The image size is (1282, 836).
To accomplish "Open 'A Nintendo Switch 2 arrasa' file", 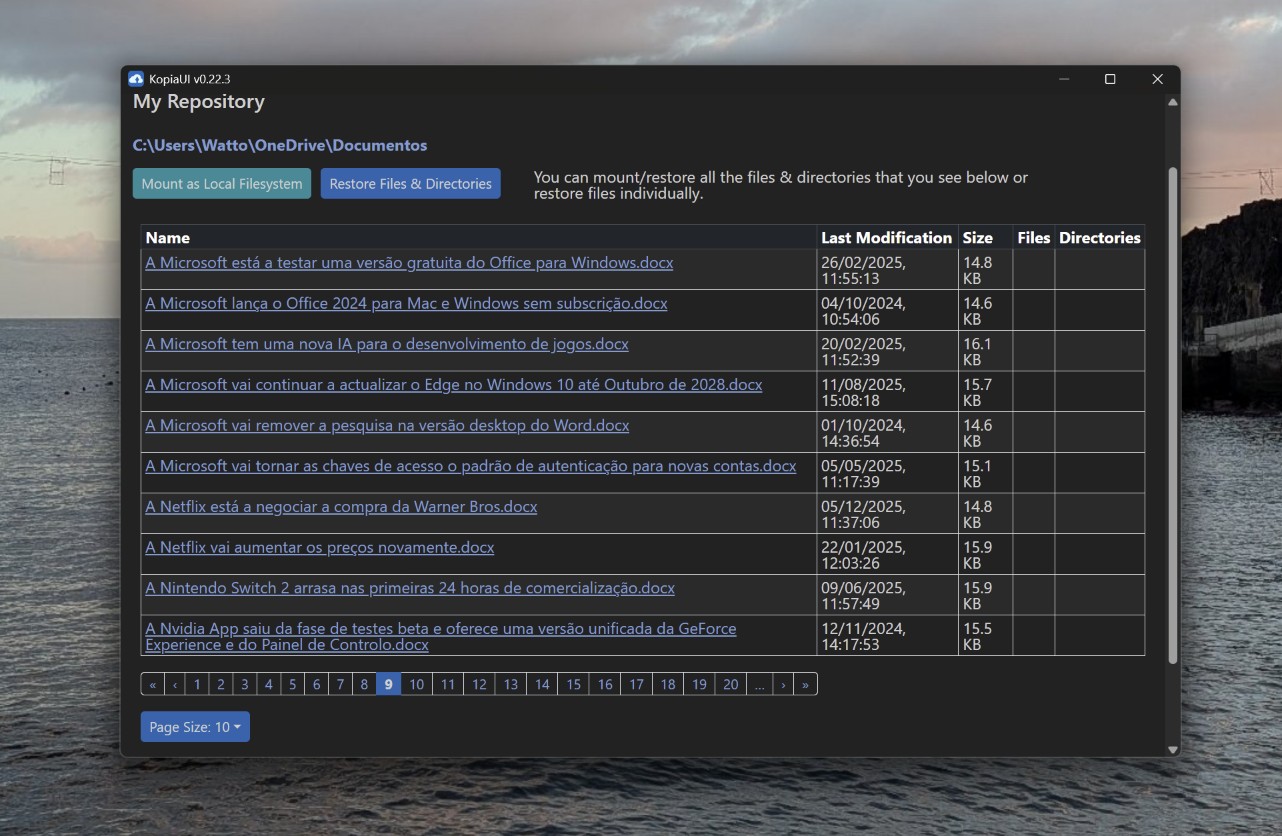I will [x=410, y=588].
